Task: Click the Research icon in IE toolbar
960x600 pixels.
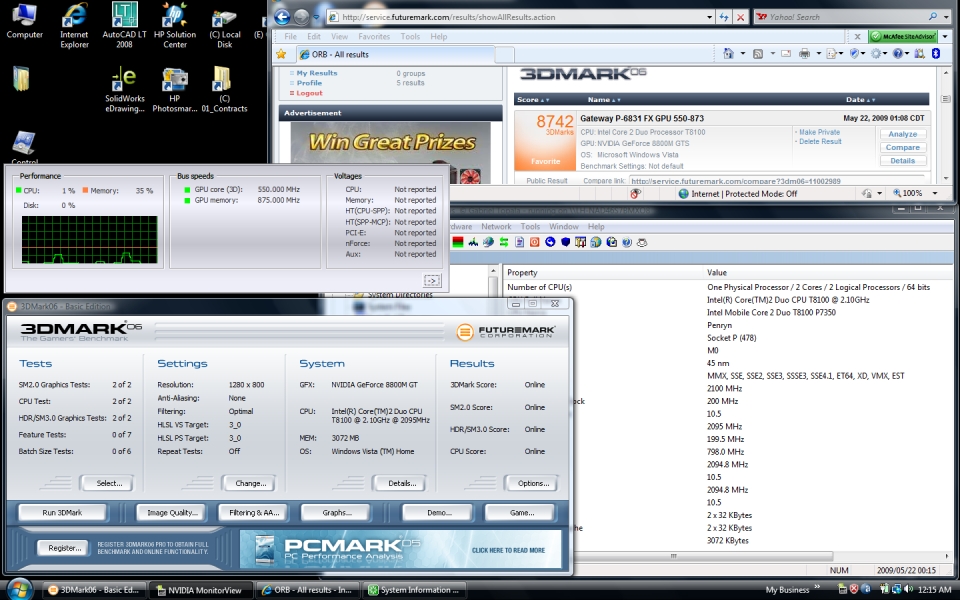Action: click(919, 54)
